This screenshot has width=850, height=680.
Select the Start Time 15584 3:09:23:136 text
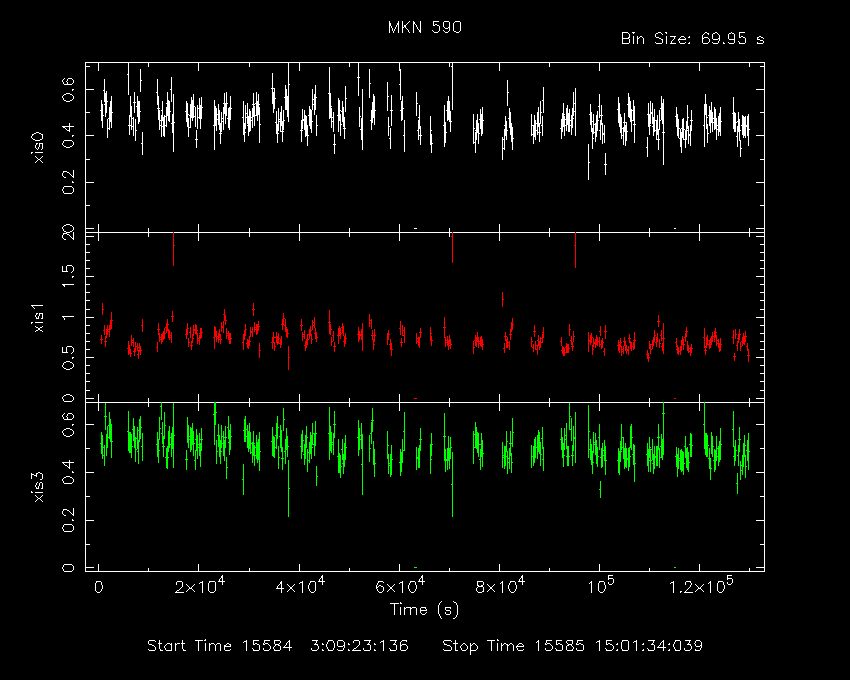278,646
